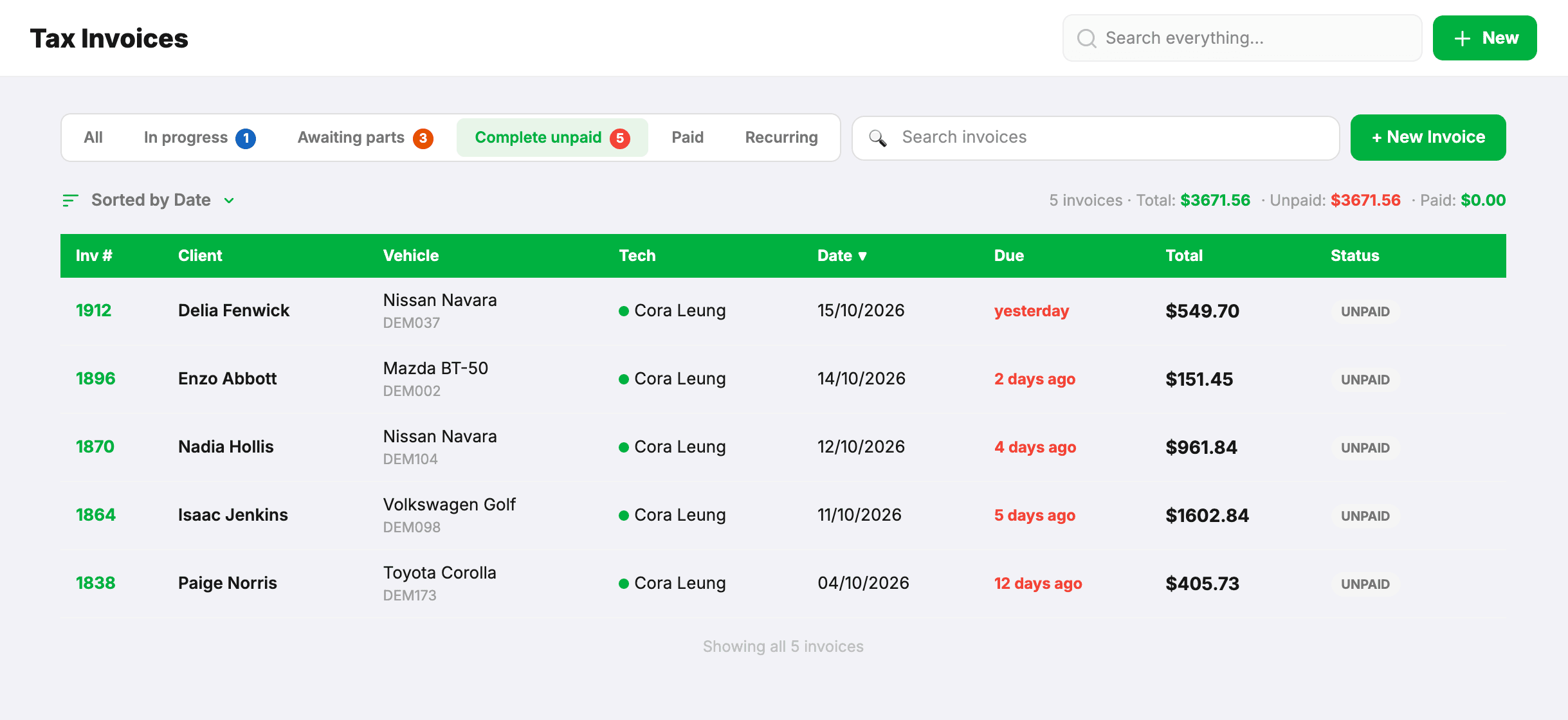
Task: Open invoice 1896
Action: pos(96,379)
